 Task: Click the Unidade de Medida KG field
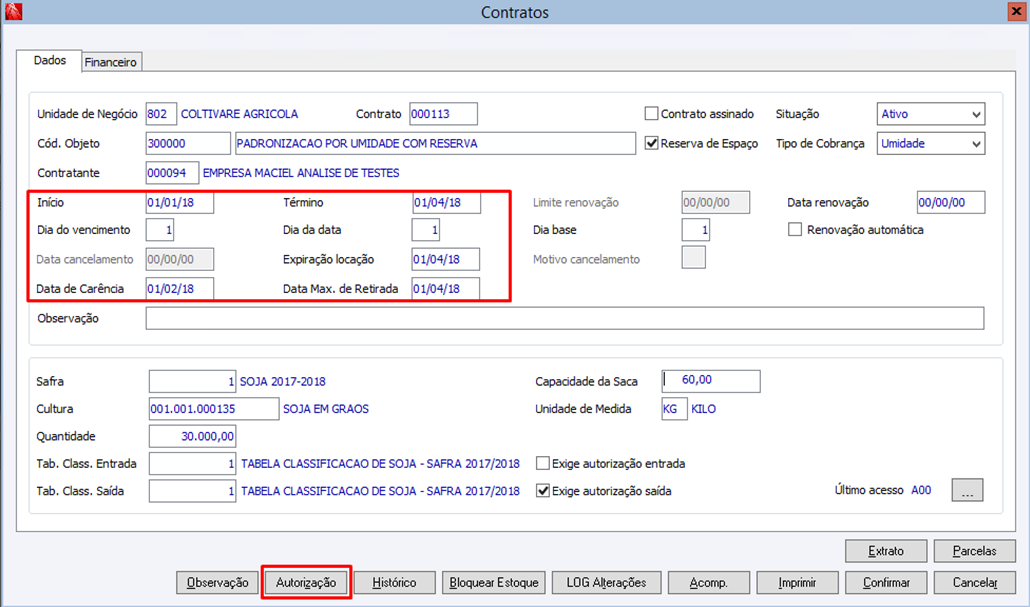tap(675, 409)
